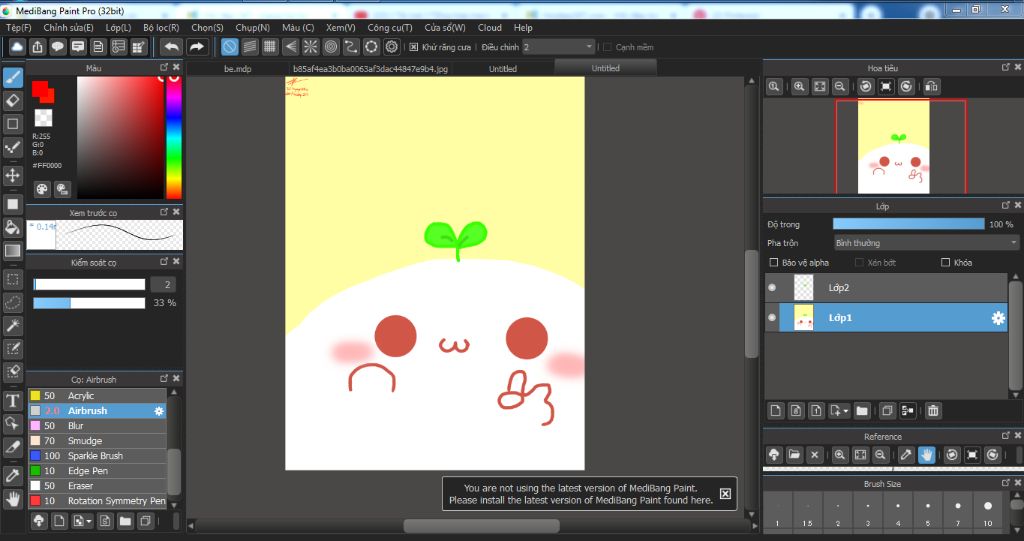The image size is (1024, 541).
Task: Select the Hand pan tool in left toolbar
Action: tap(12, 499)
